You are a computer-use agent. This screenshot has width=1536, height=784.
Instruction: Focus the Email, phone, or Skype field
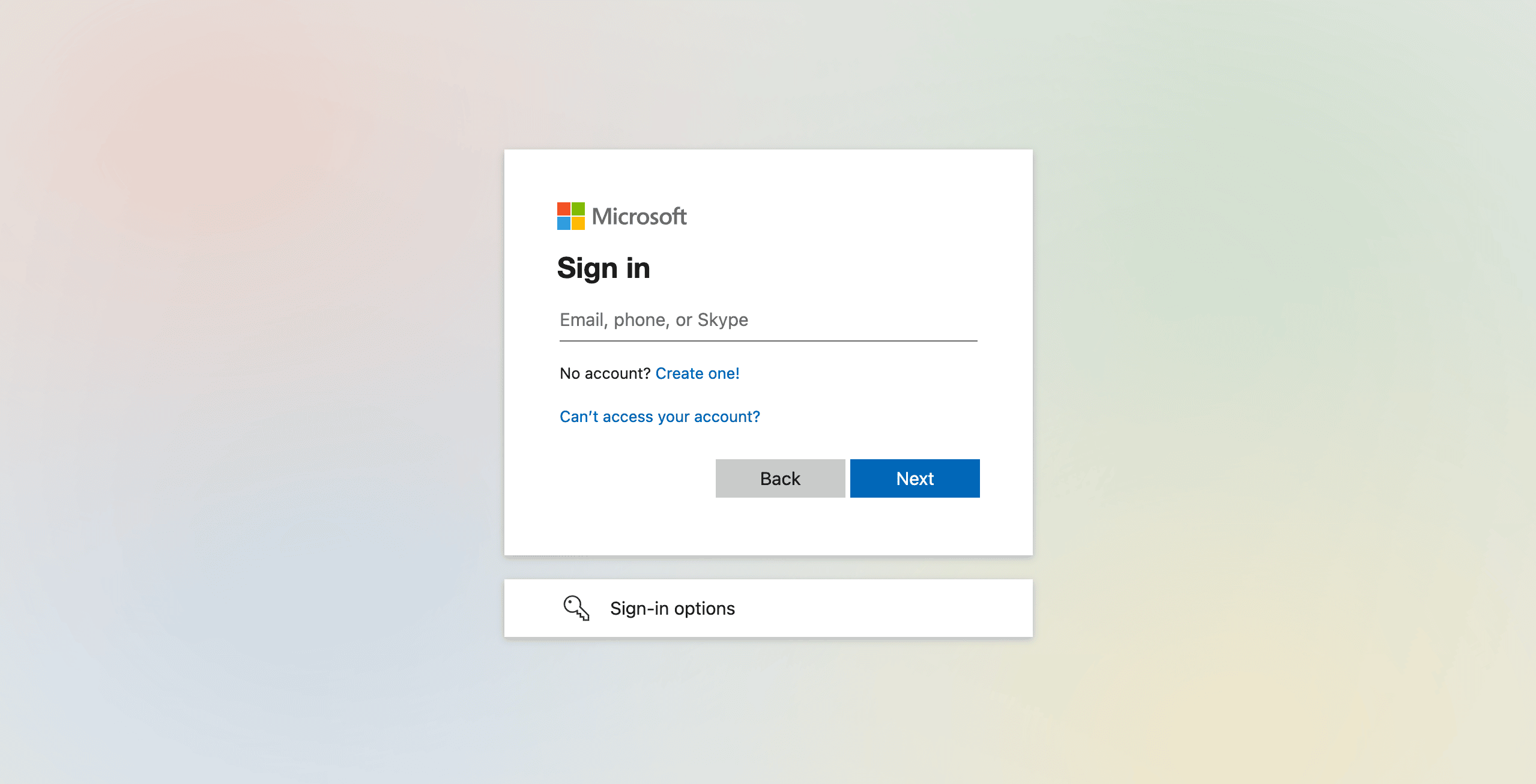pos(768,320)
